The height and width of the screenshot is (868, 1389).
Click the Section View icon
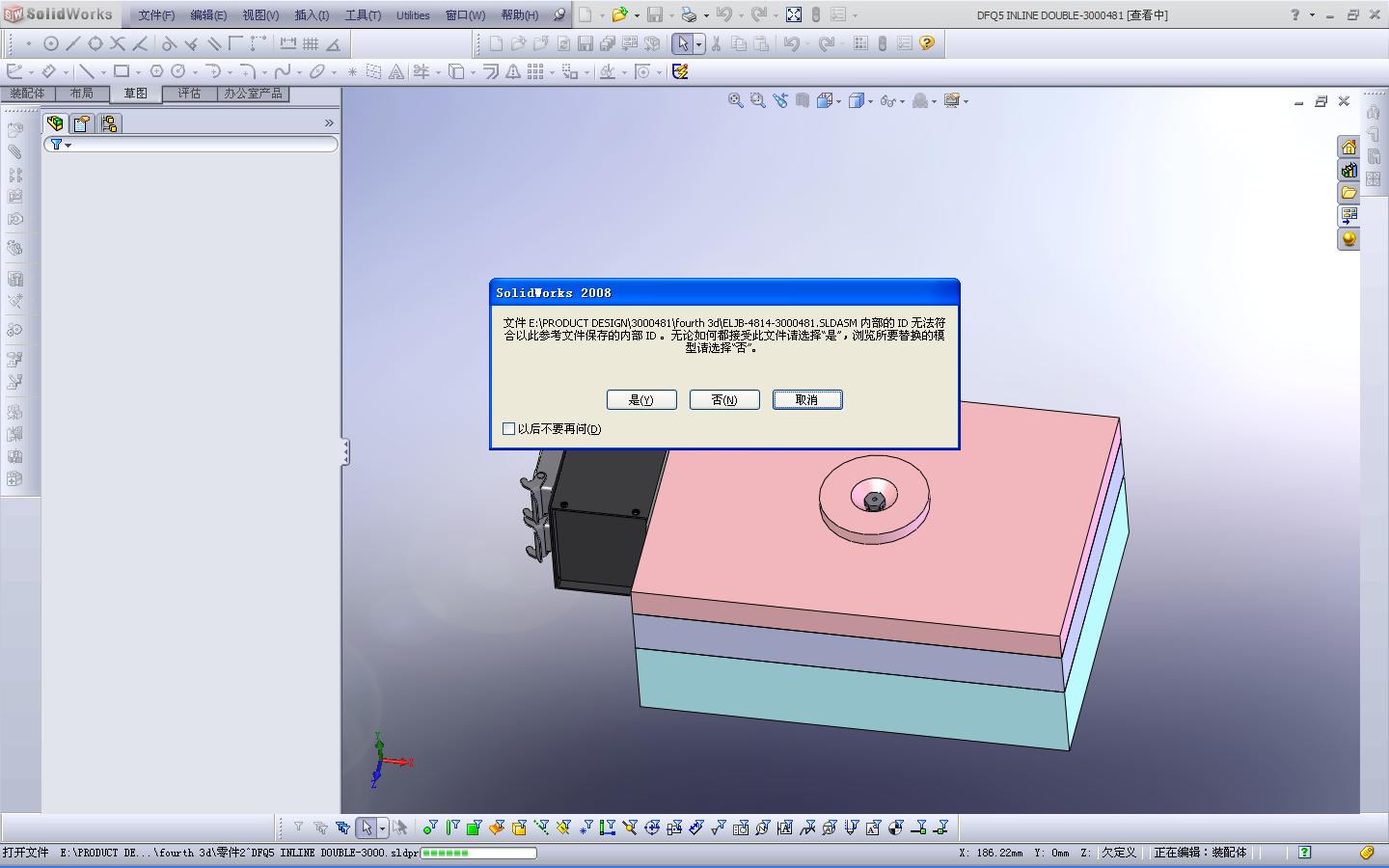[x=803, y=100]
